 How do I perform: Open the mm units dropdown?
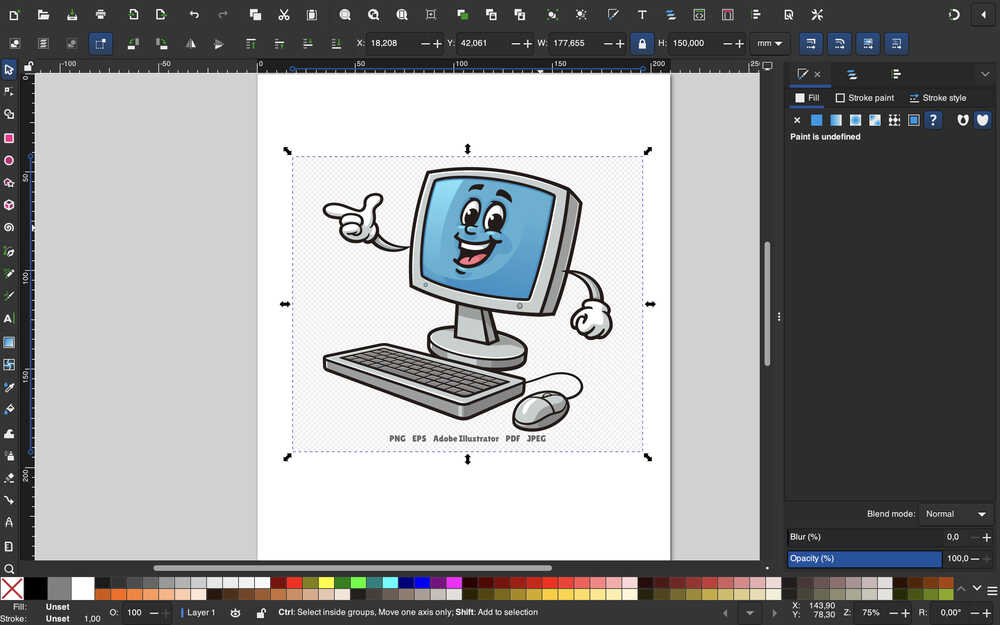(x=771, y=44)
